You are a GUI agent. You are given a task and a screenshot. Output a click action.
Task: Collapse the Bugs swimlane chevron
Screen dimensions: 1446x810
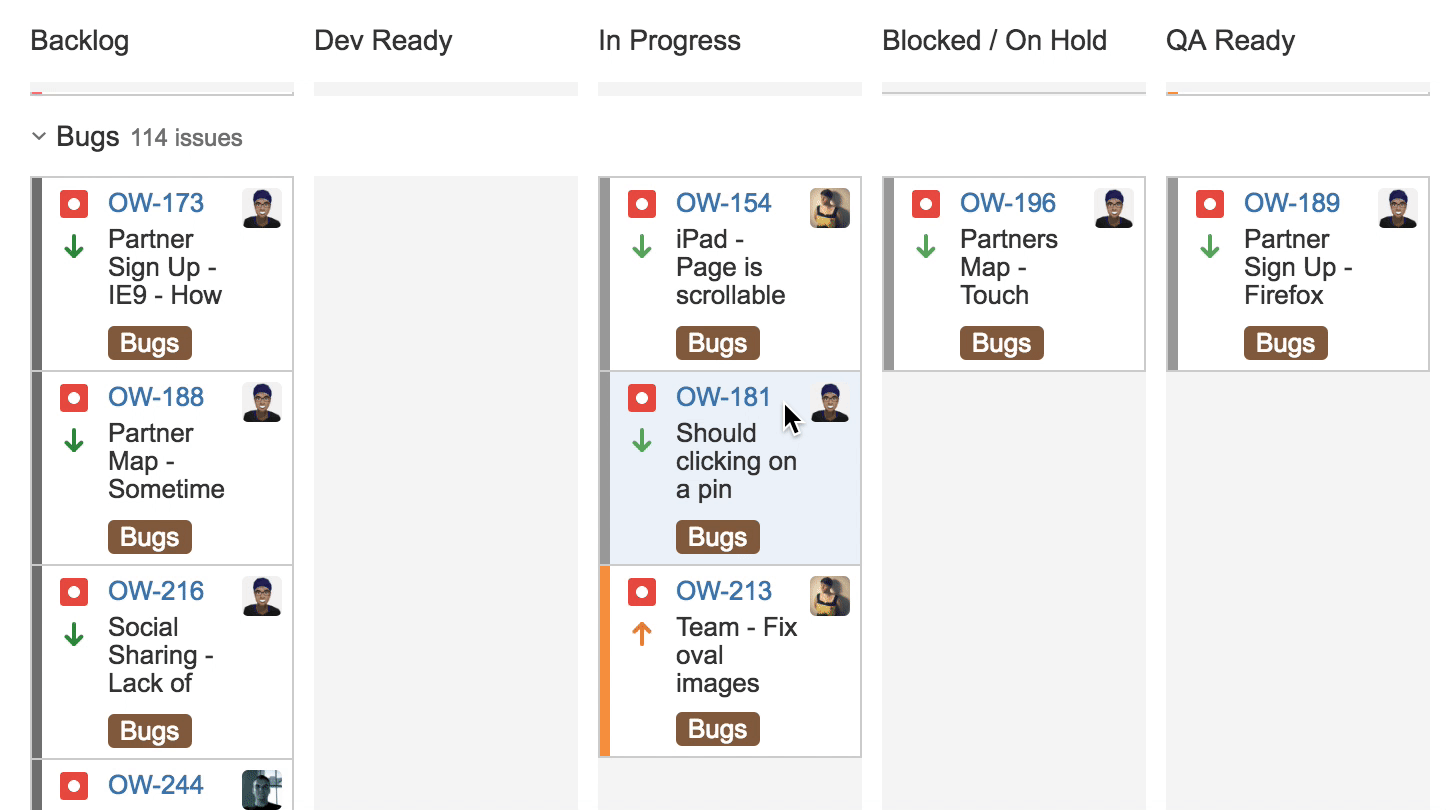coord(39,136)
